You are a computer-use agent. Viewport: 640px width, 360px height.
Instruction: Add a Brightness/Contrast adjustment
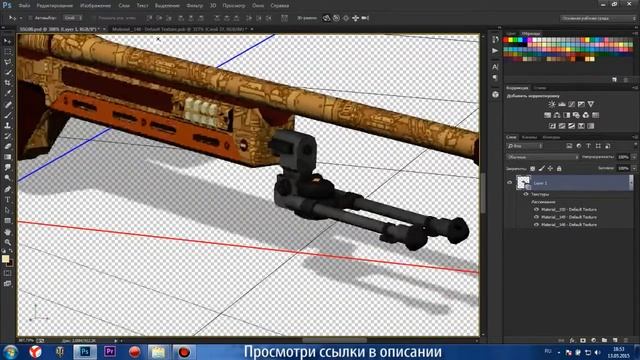tap(552, 104)
